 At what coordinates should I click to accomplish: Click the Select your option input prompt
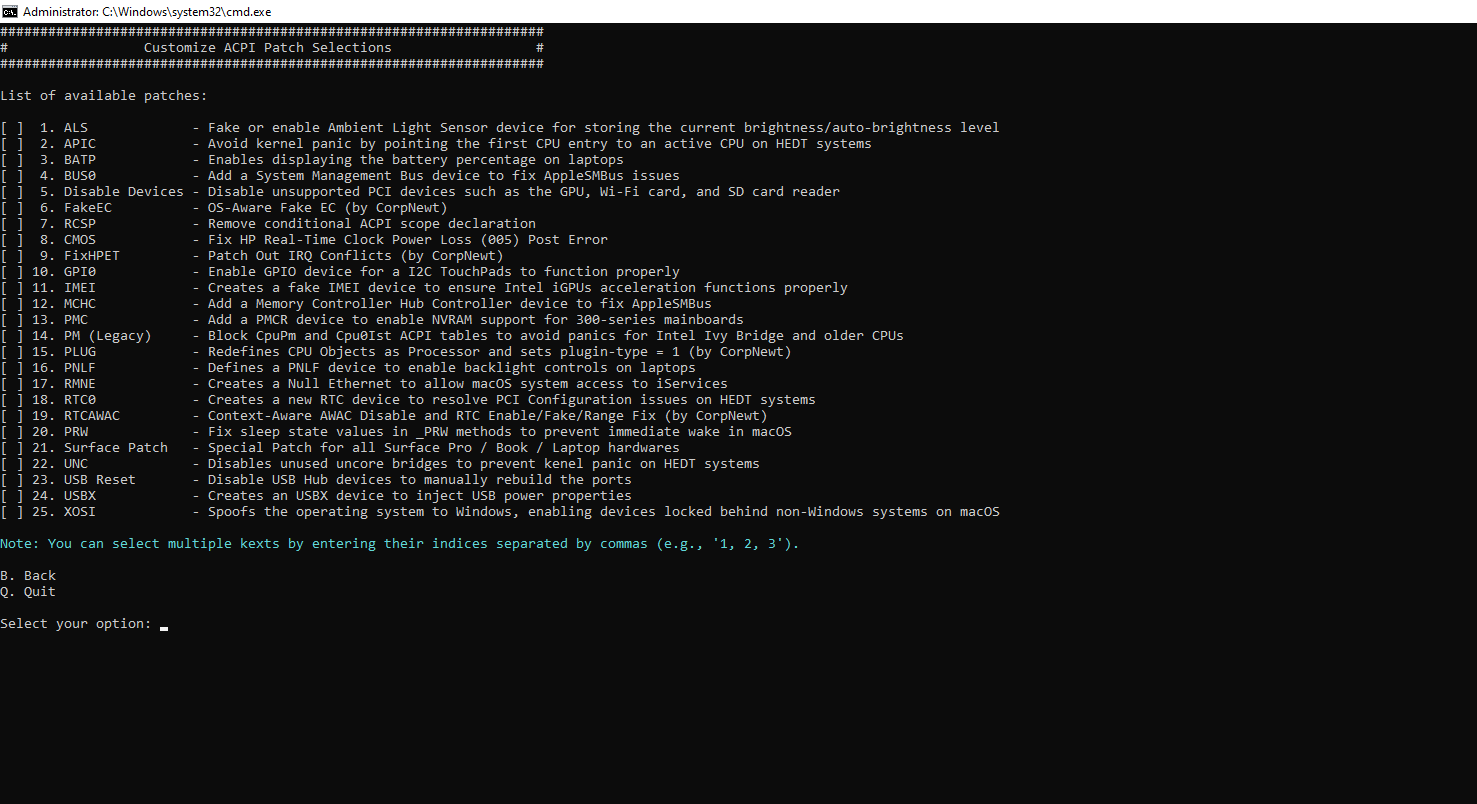tap(164, 624)
